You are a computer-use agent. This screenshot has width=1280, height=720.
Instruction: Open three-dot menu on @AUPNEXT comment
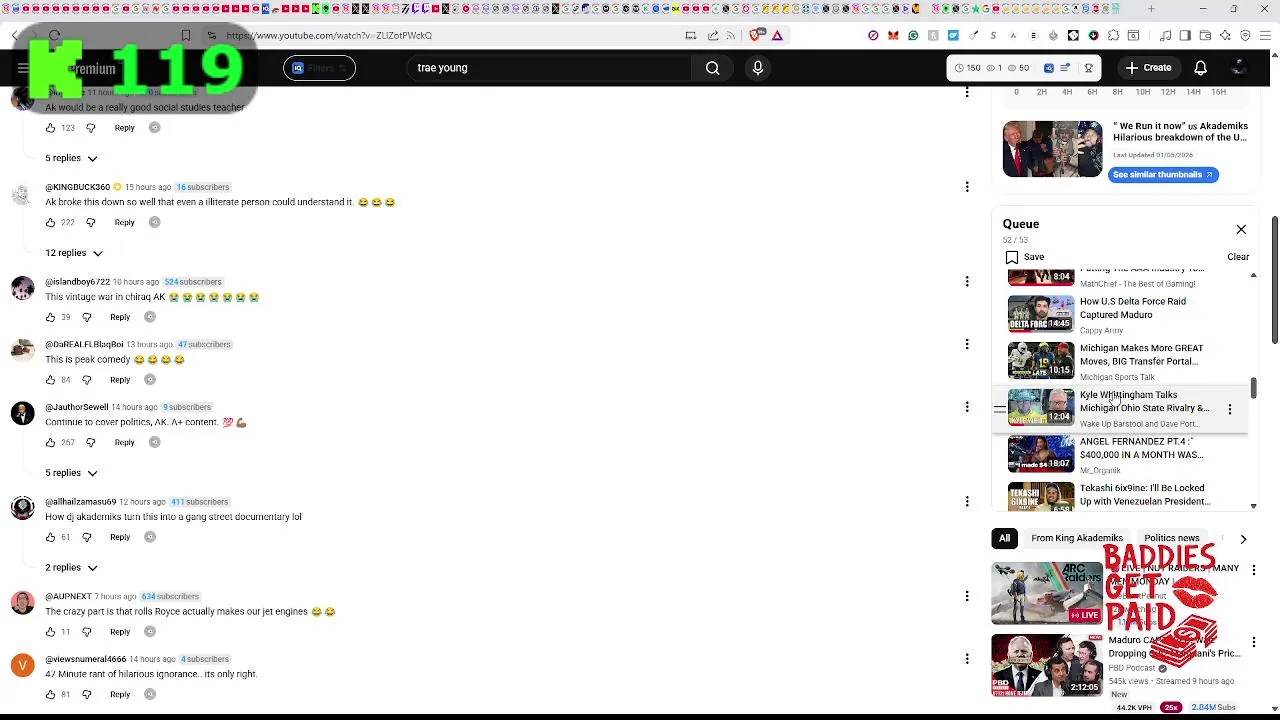pos(967,596)
